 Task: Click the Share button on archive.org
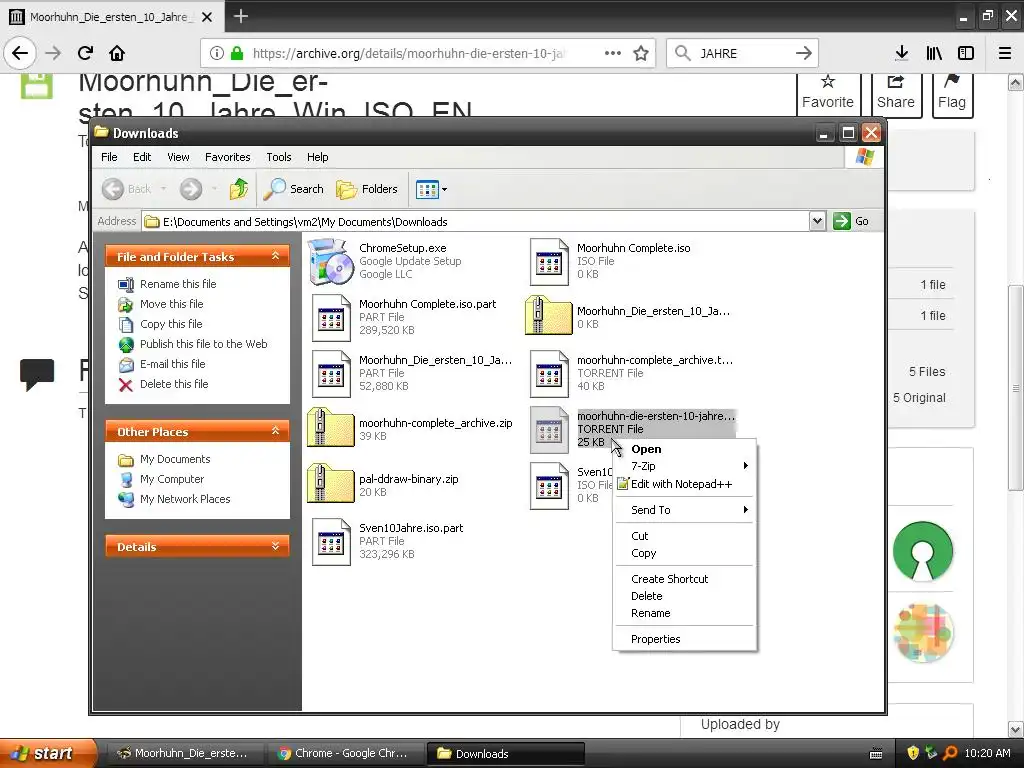(x=896, y=93)
